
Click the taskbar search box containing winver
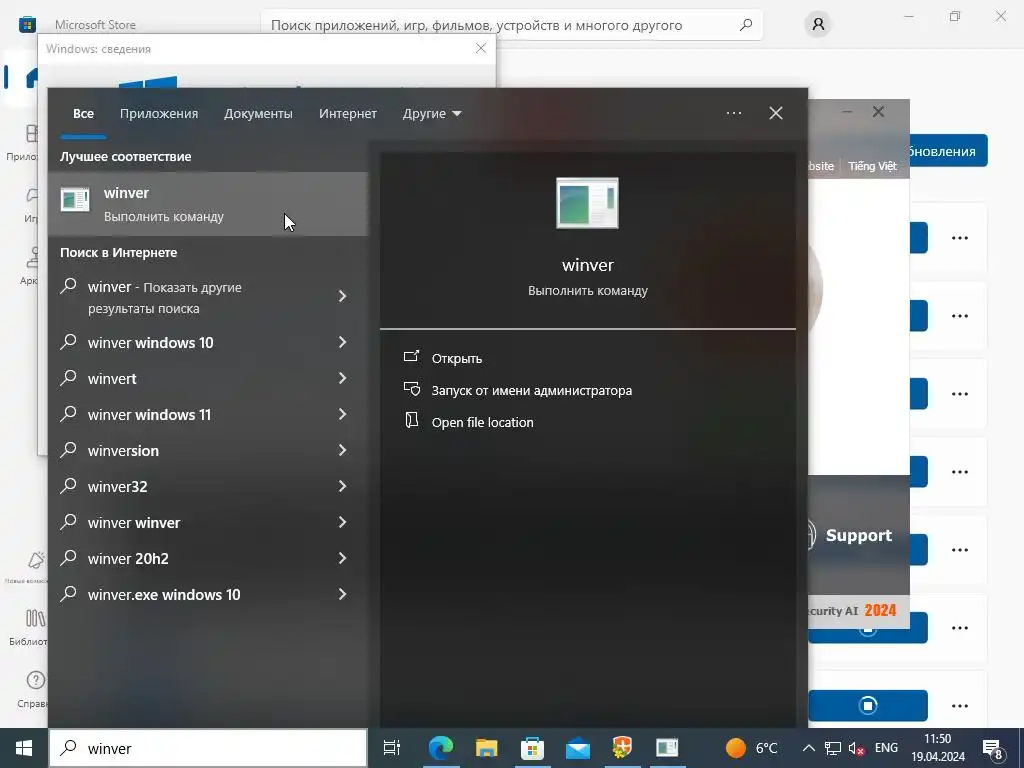pyautogui.click(x=208, y=748)
